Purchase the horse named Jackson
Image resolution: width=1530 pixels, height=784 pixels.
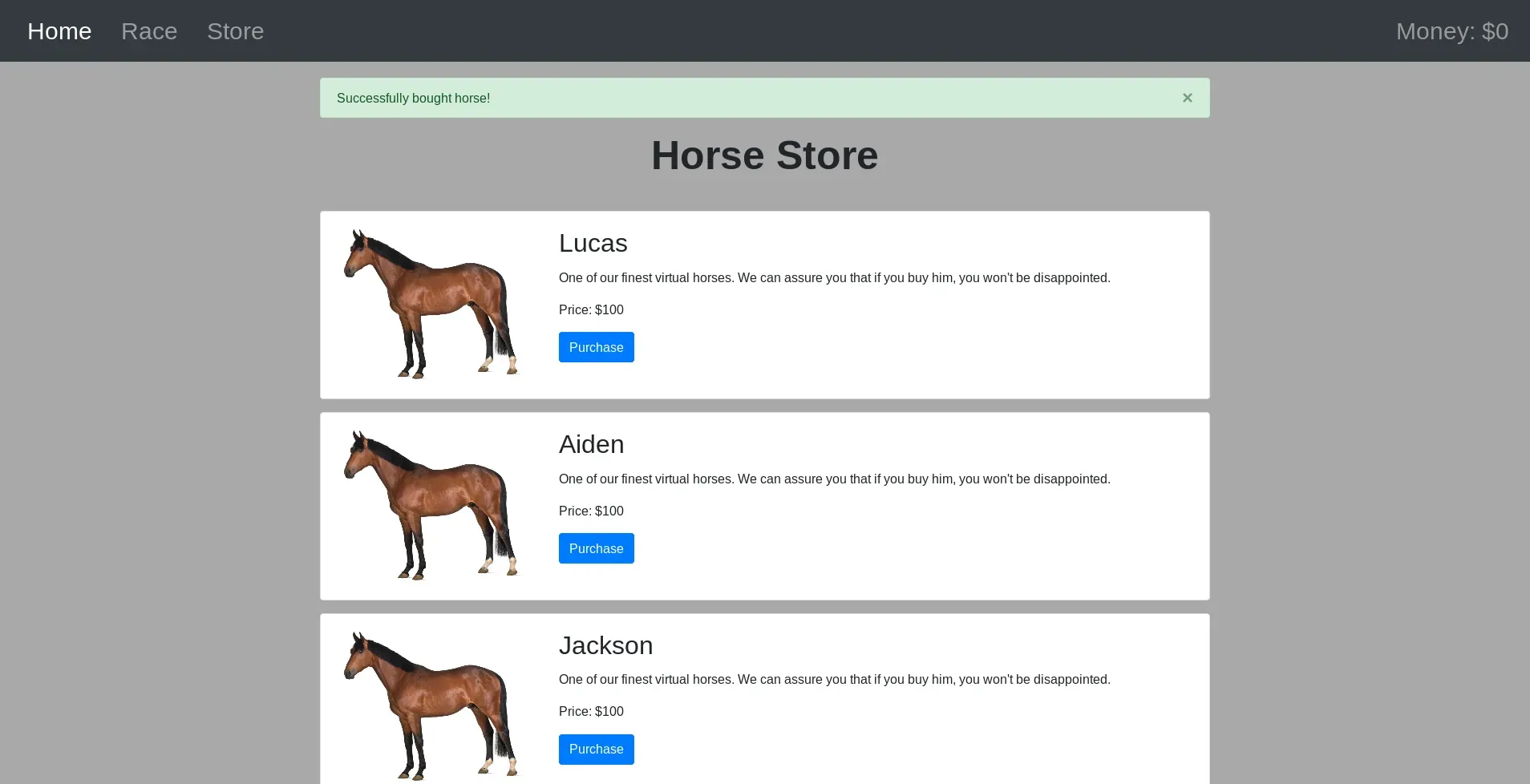tap(596, 750)
